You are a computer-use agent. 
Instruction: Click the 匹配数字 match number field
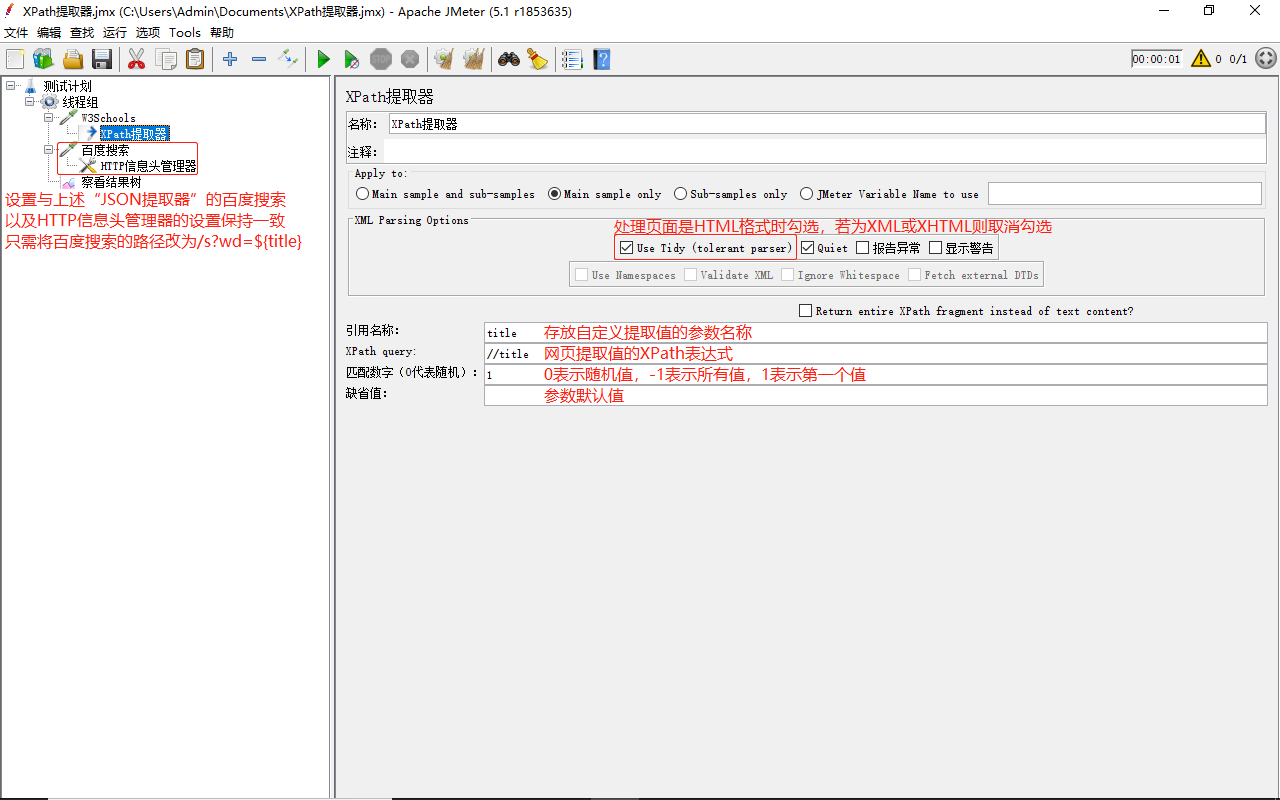(x=875, y=375)
